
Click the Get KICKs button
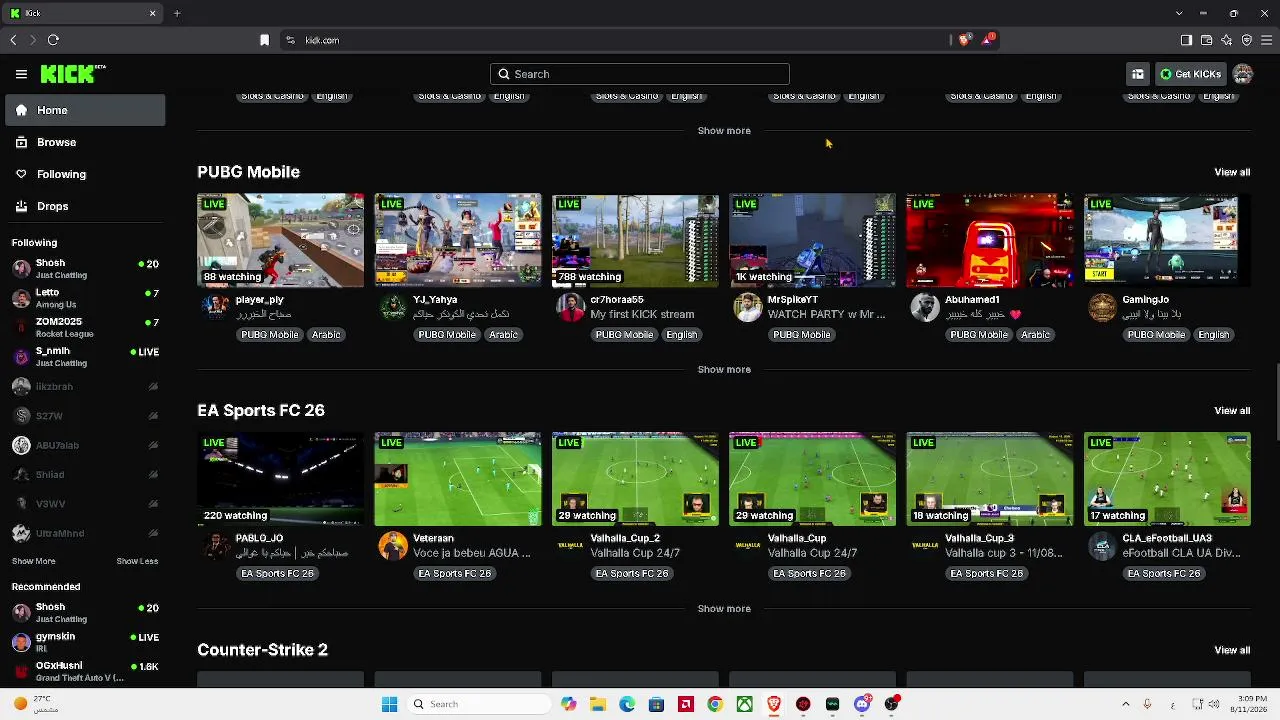[x=1191, y=74]
